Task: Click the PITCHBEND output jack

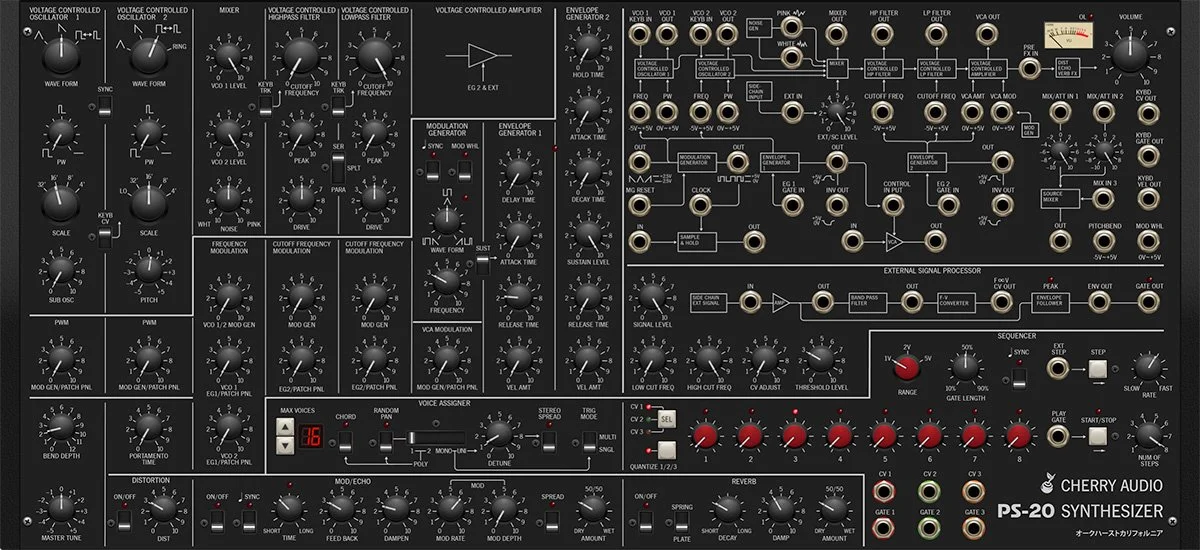Action: pos(1103,240)
